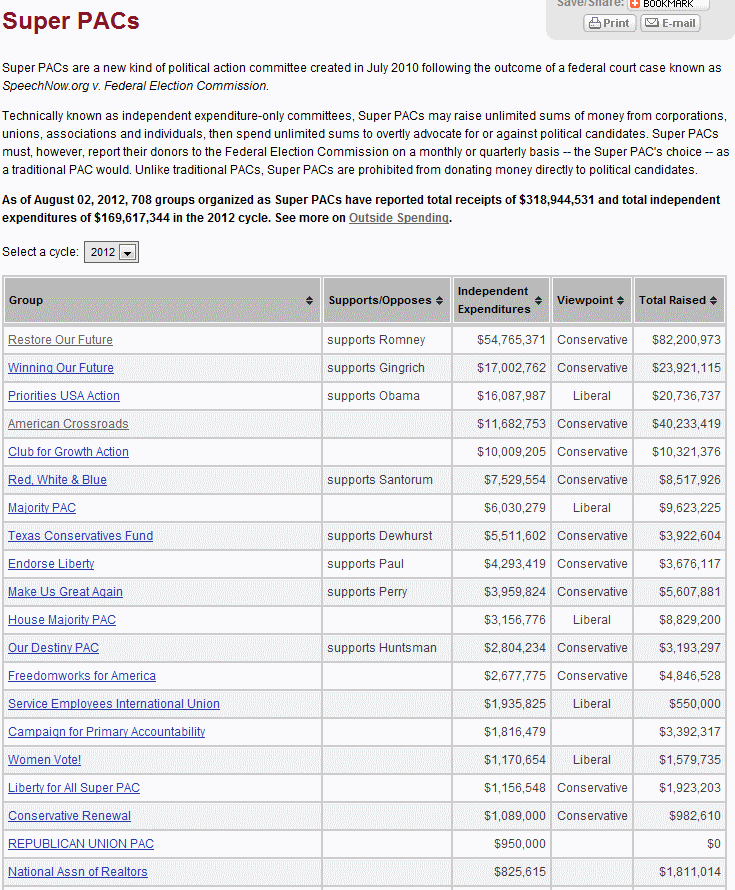Open Red, White & Blue link
Viewport: 735px width, 890px height.
57,480
